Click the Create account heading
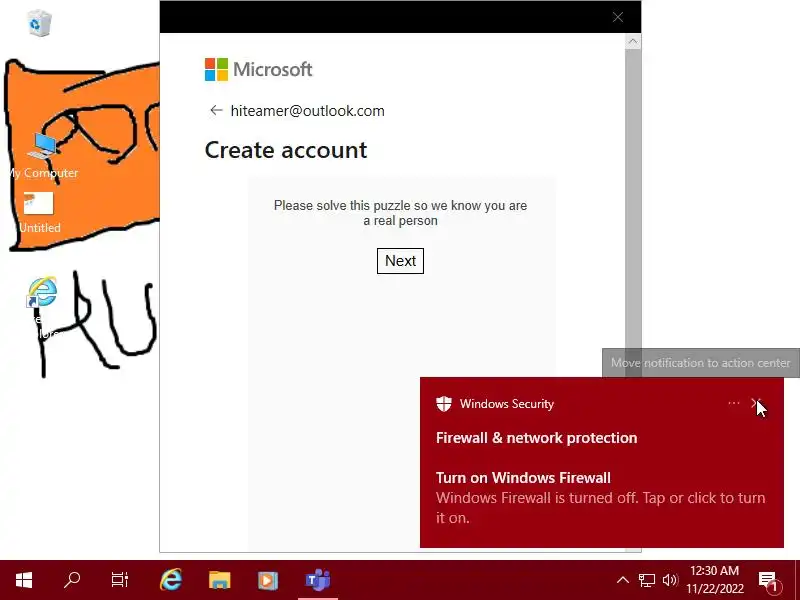 [286, 150]
